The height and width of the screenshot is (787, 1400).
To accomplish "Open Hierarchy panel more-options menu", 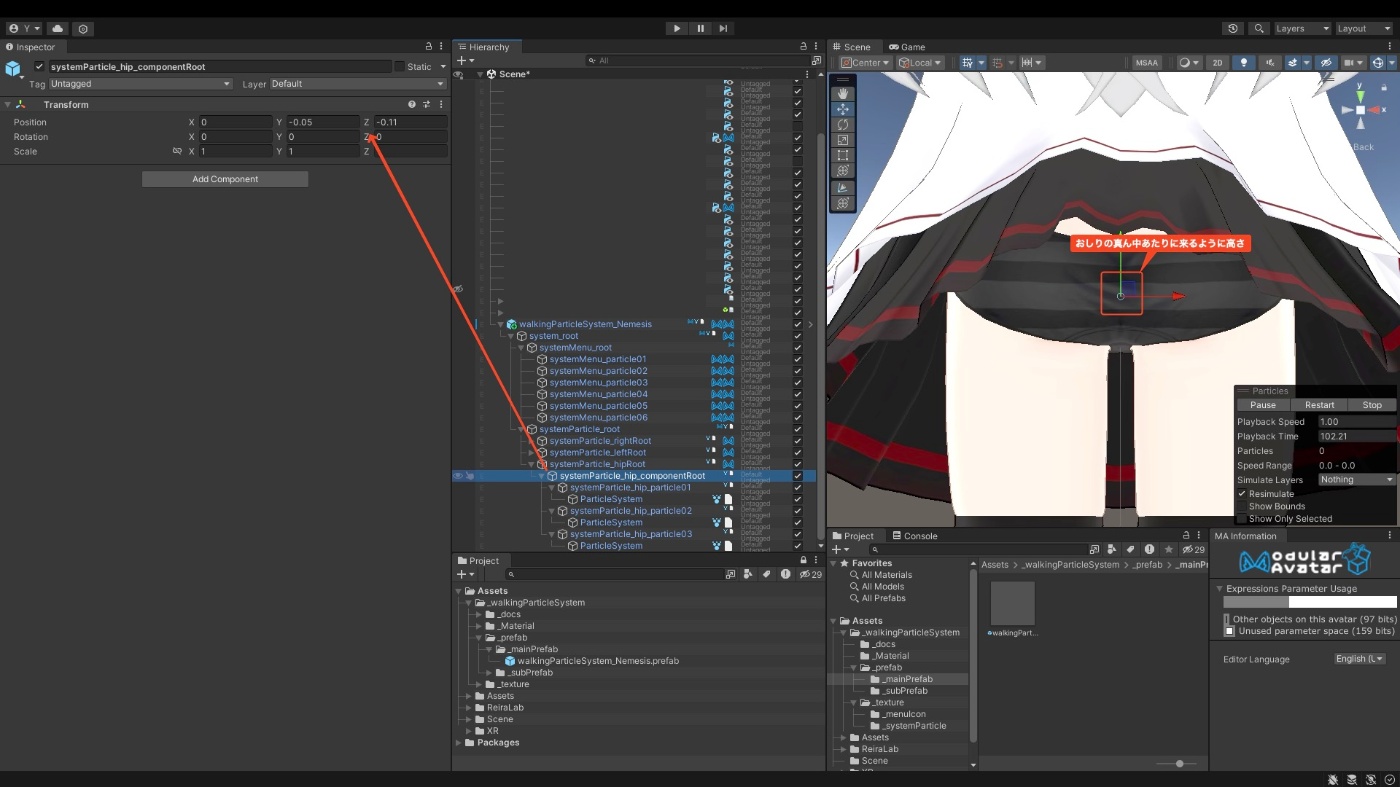I will [817, 47].
